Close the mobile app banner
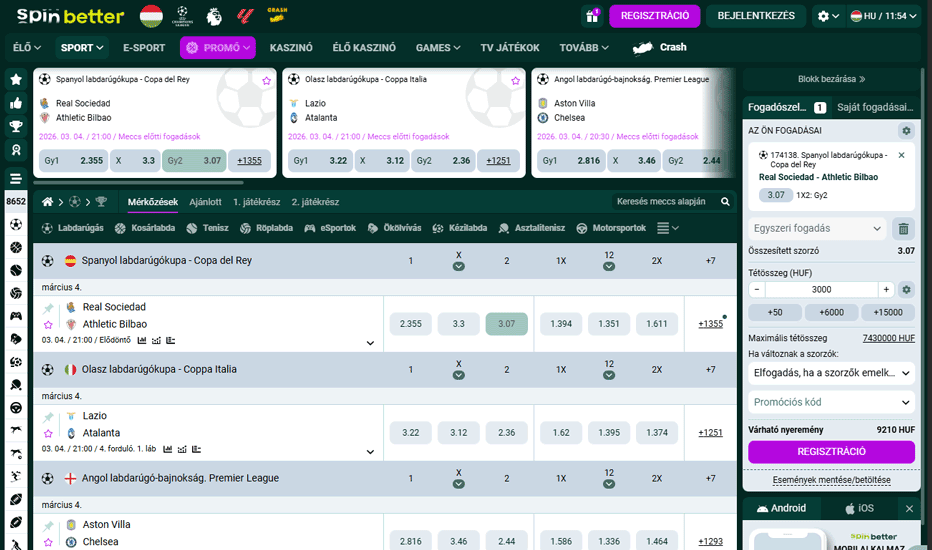Viewport: 932px width, 550px height. [909, 508]
